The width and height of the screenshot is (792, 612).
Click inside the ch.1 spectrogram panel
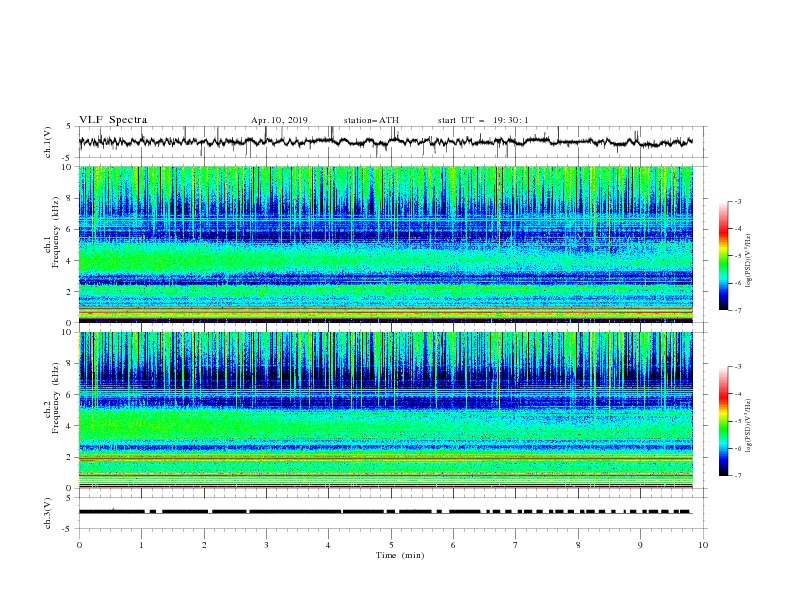[385, 244]
